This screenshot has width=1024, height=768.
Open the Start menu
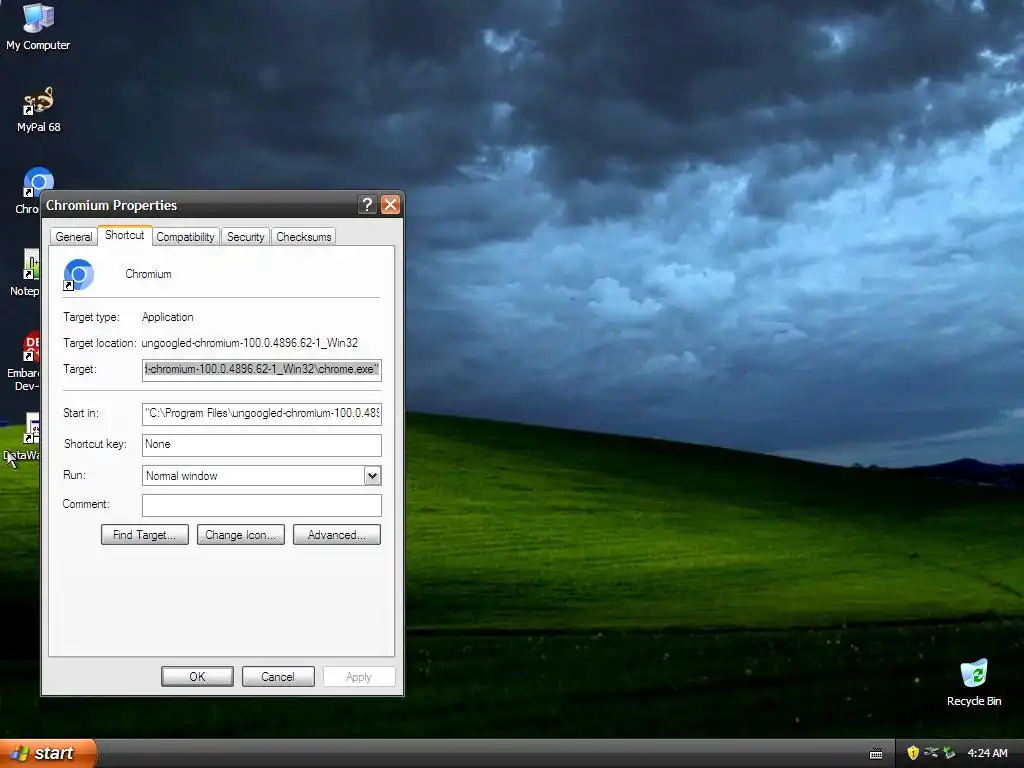point(48,753)
